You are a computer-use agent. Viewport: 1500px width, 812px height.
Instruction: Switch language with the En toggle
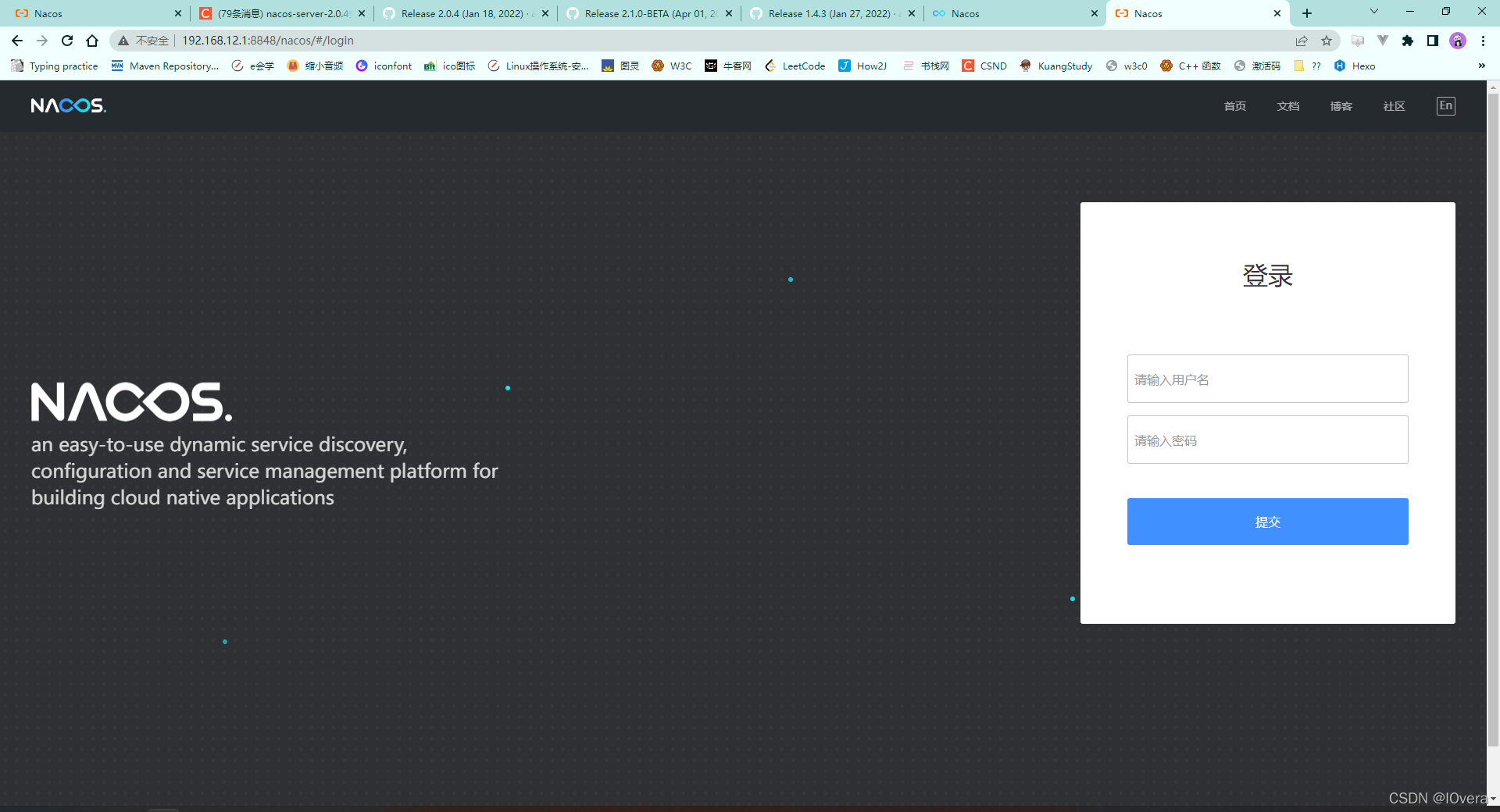(x=1445, y=105)
